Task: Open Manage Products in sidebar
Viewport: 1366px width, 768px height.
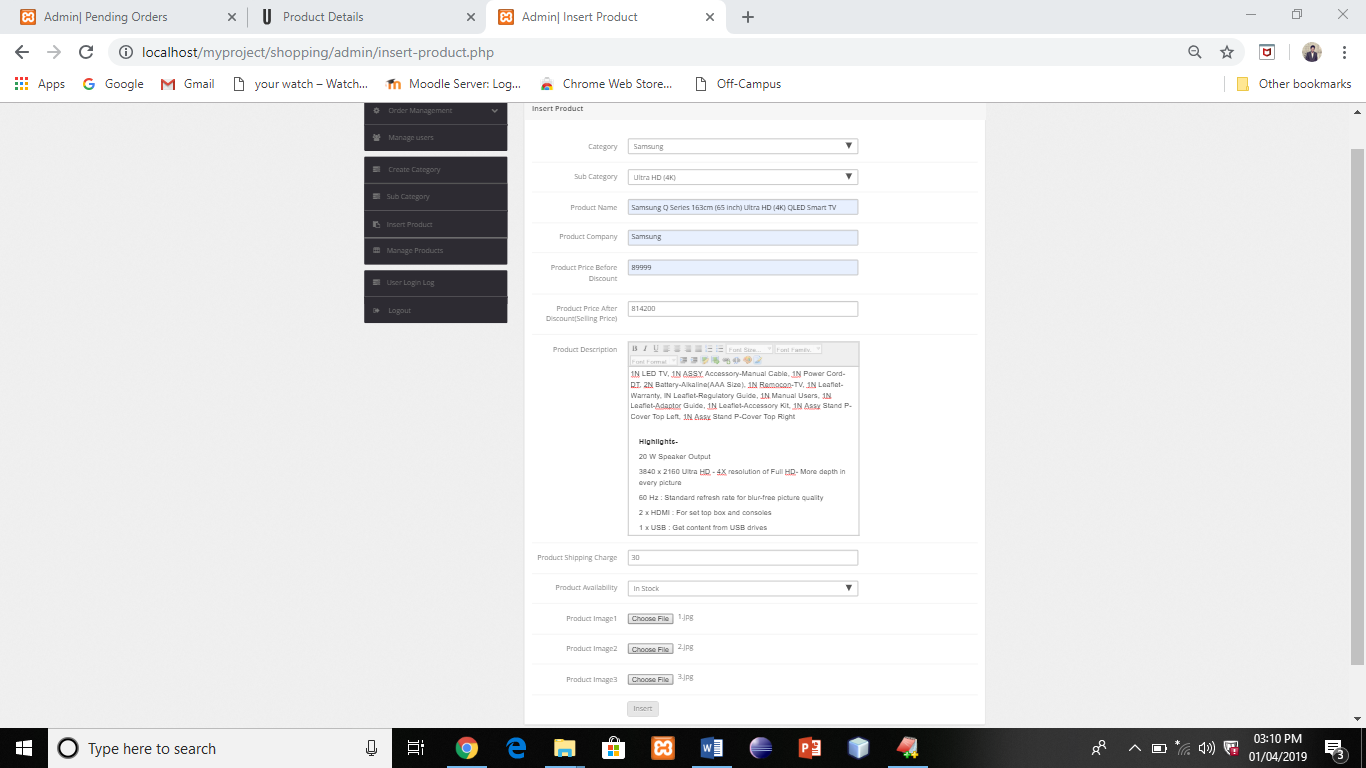Action: pyautogui.click(x=435, y=251)
